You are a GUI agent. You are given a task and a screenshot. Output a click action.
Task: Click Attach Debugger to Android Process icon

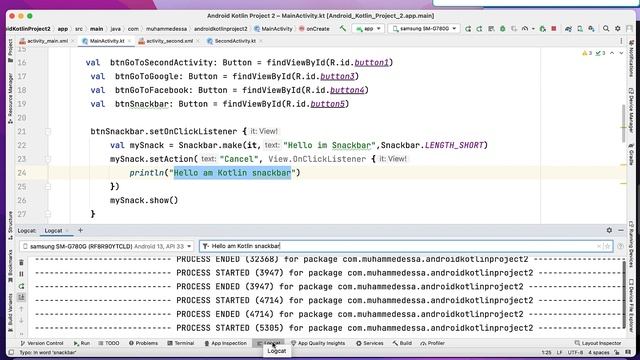click(542, 29)
